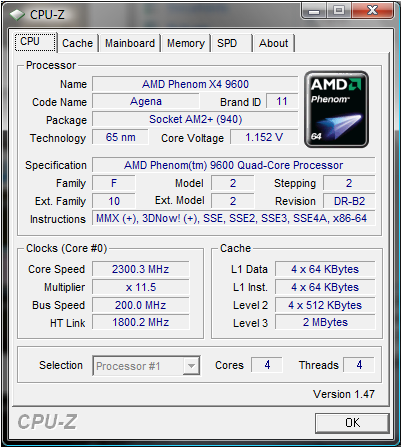Click the maximize window button

(338, 11)
